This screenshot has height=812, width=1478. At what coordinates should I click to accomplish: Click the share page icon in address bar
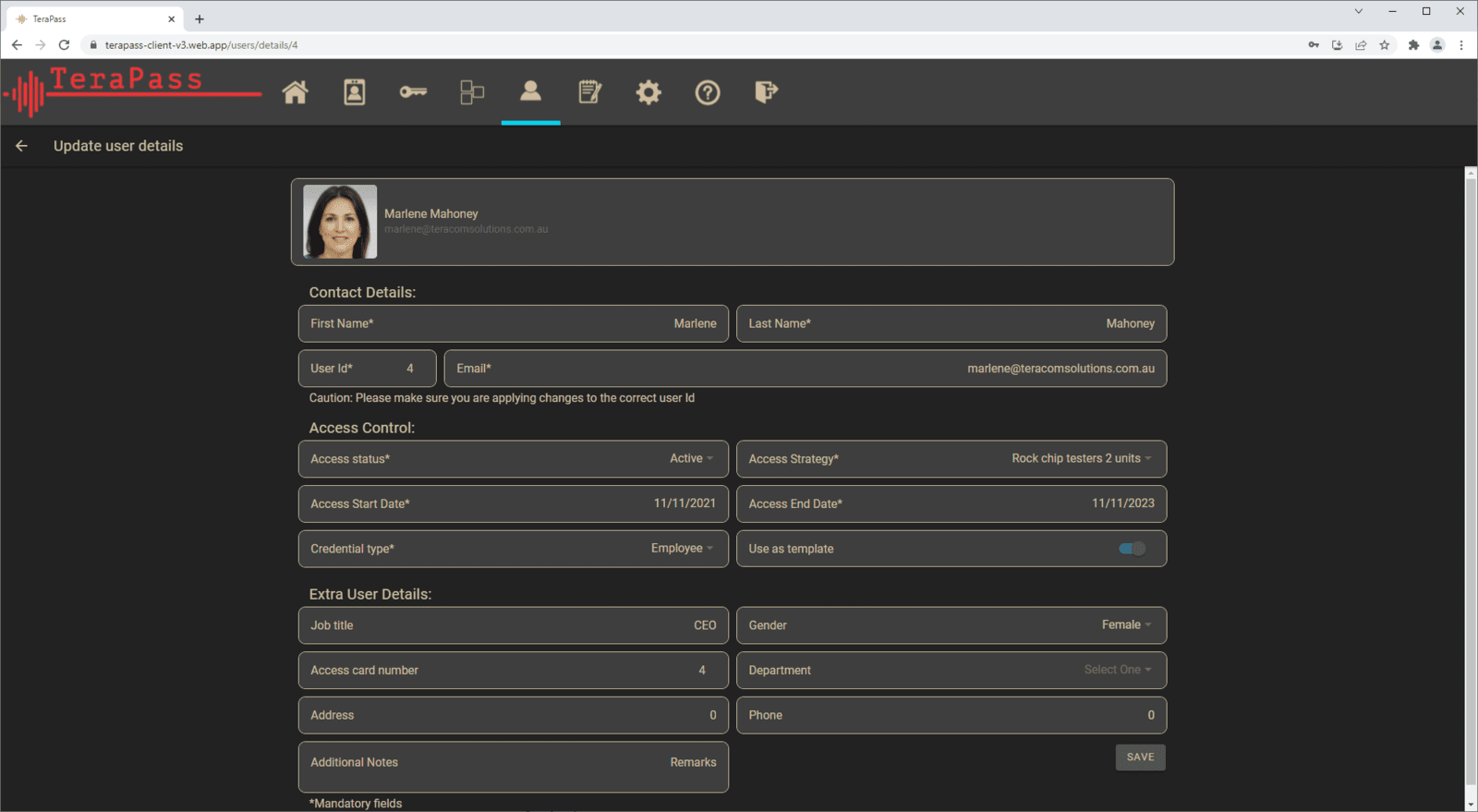[1361, 44]
